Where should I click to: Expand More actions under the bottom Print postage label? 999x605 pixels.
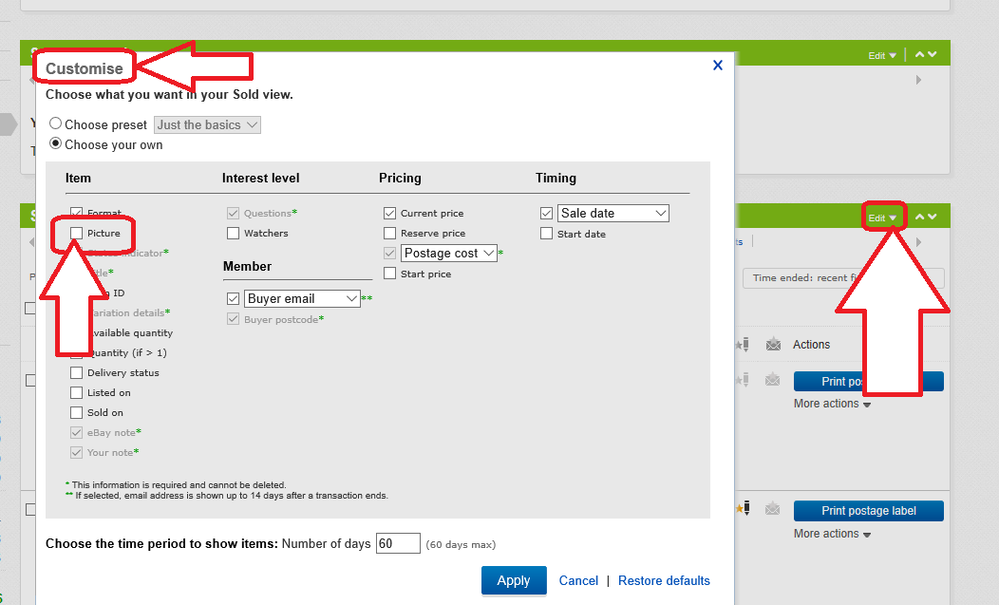pyautogui.click(x=832, y=534)
